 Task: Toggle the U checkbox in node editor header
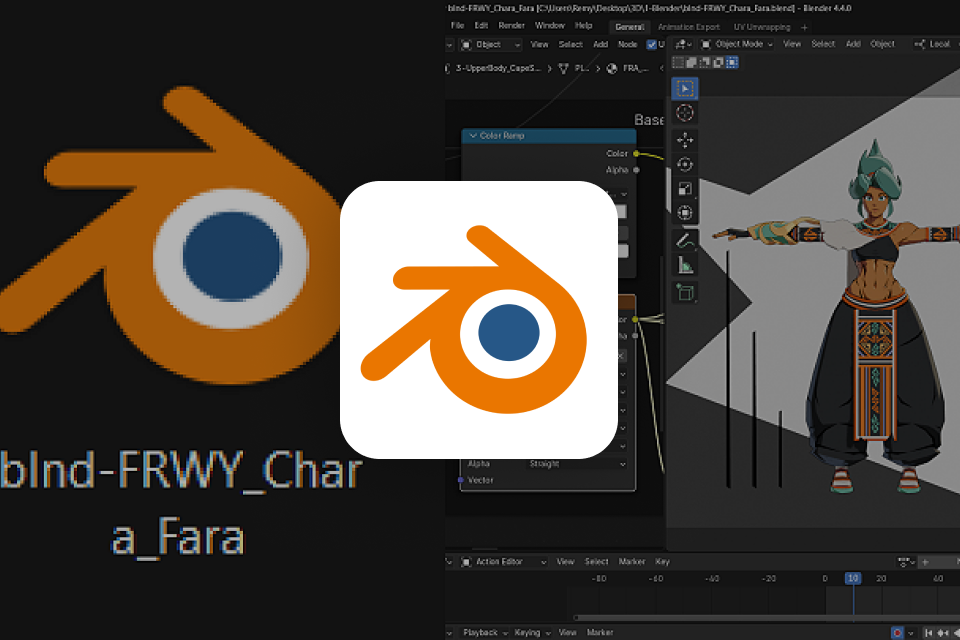point(652,44)
